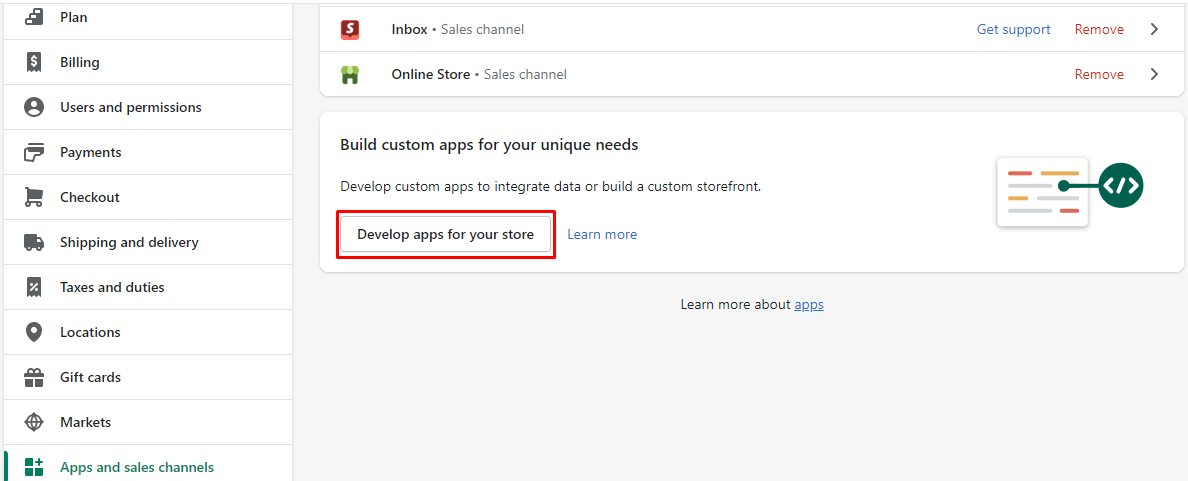Expand the Online Store row chevron
1188x481 pixels.
(x=1154, y=74)
